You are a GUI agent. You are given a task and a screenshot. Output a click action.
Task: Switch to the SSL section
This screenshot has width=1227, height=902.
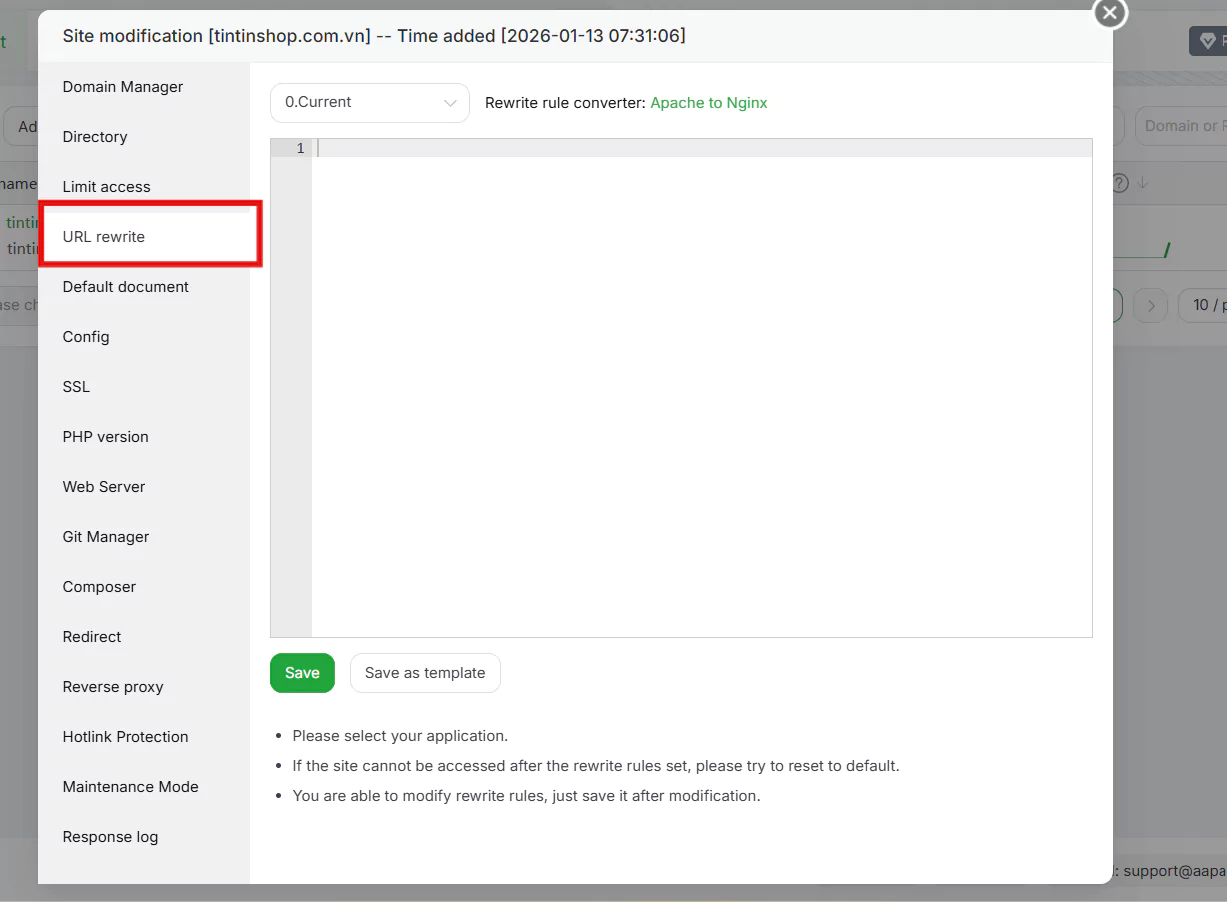pos(75,386)
